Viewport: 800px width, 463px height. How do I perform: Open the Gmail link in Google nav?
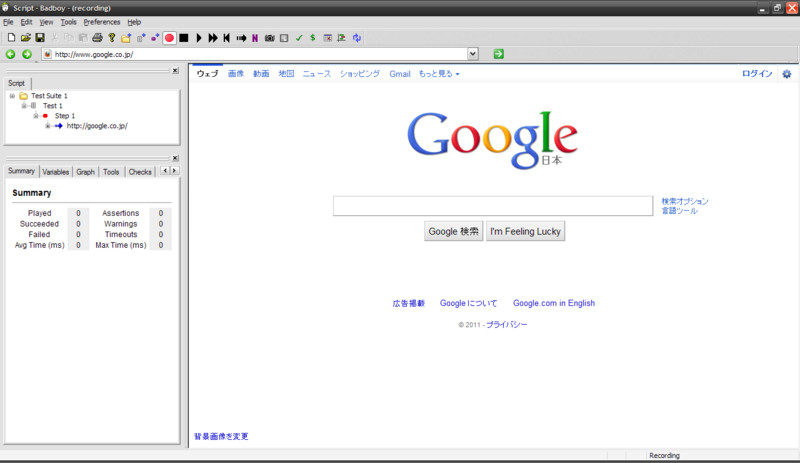click(399, 74)
